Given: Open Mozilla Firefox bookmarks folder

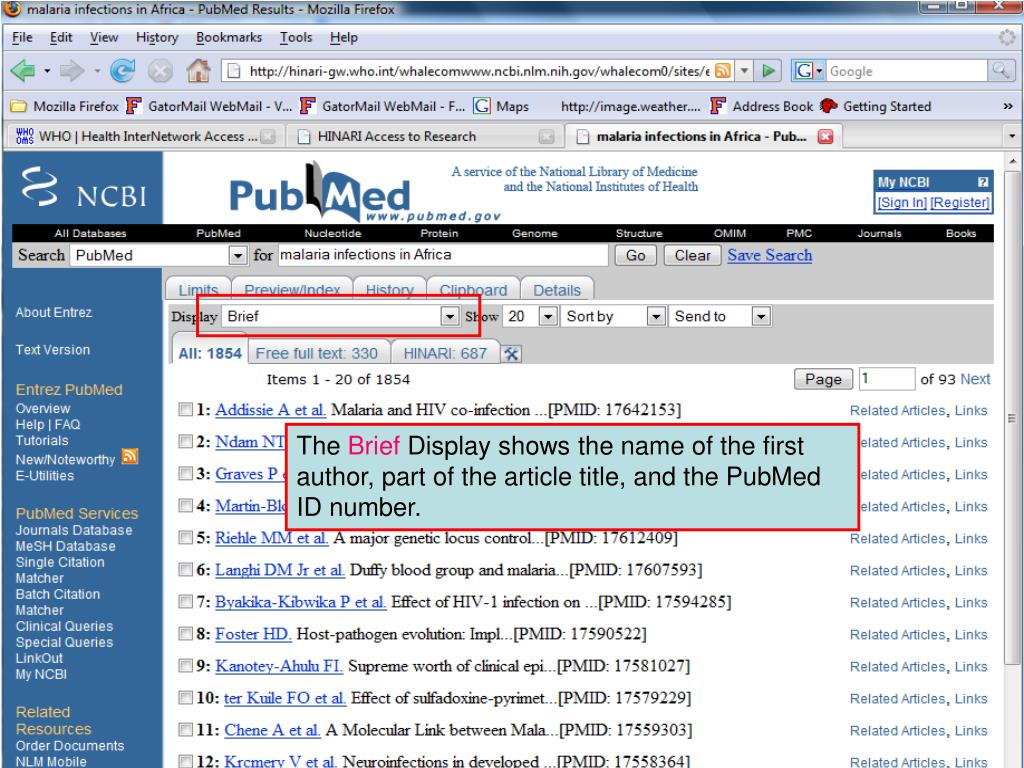Looking at the screenshot, I should click(64, 106).
